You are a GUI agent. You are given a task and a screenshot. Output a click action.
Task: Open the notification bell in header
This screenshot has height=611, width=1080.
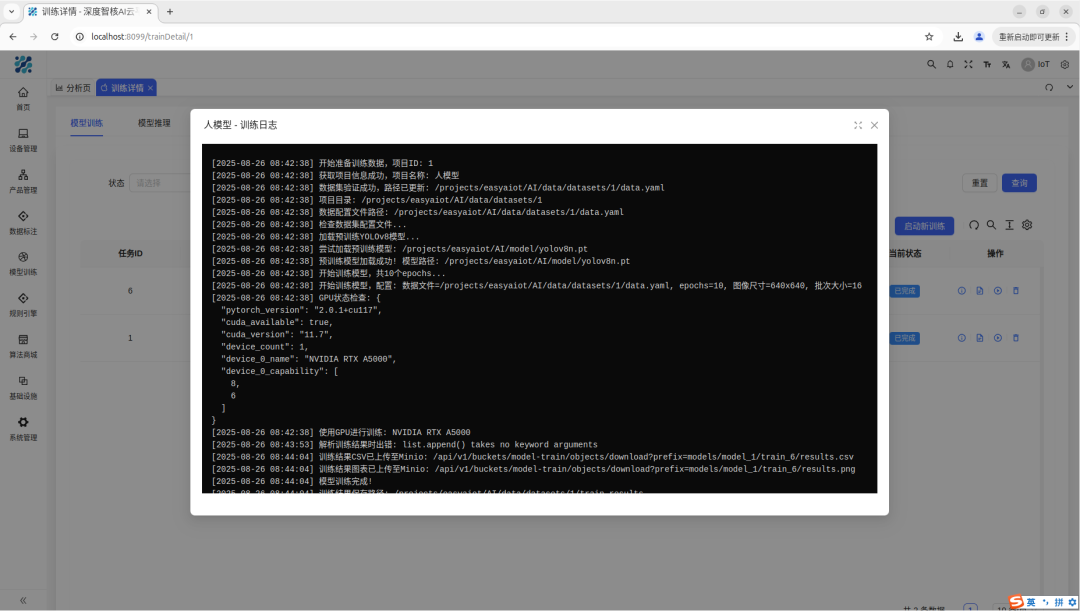[950, 64]
